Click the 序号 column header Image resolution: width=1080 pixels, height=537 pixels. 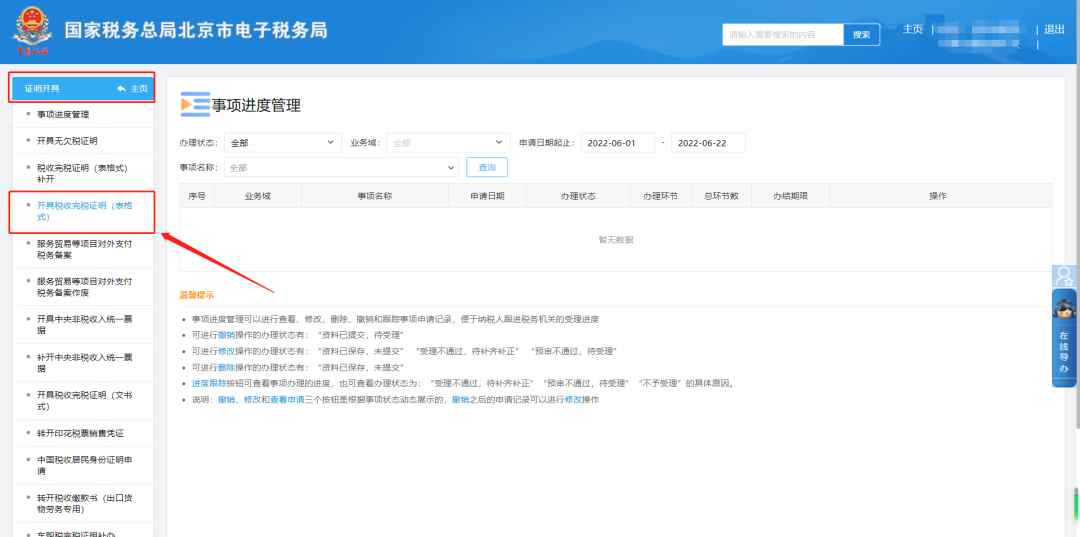(197, 196)
